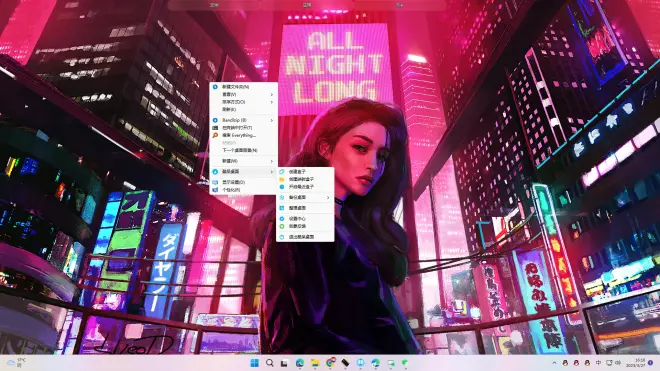Click the Bandizip icon in context menu
The width and height of the screenshot is (660, 371).
[x=215, y=120]
